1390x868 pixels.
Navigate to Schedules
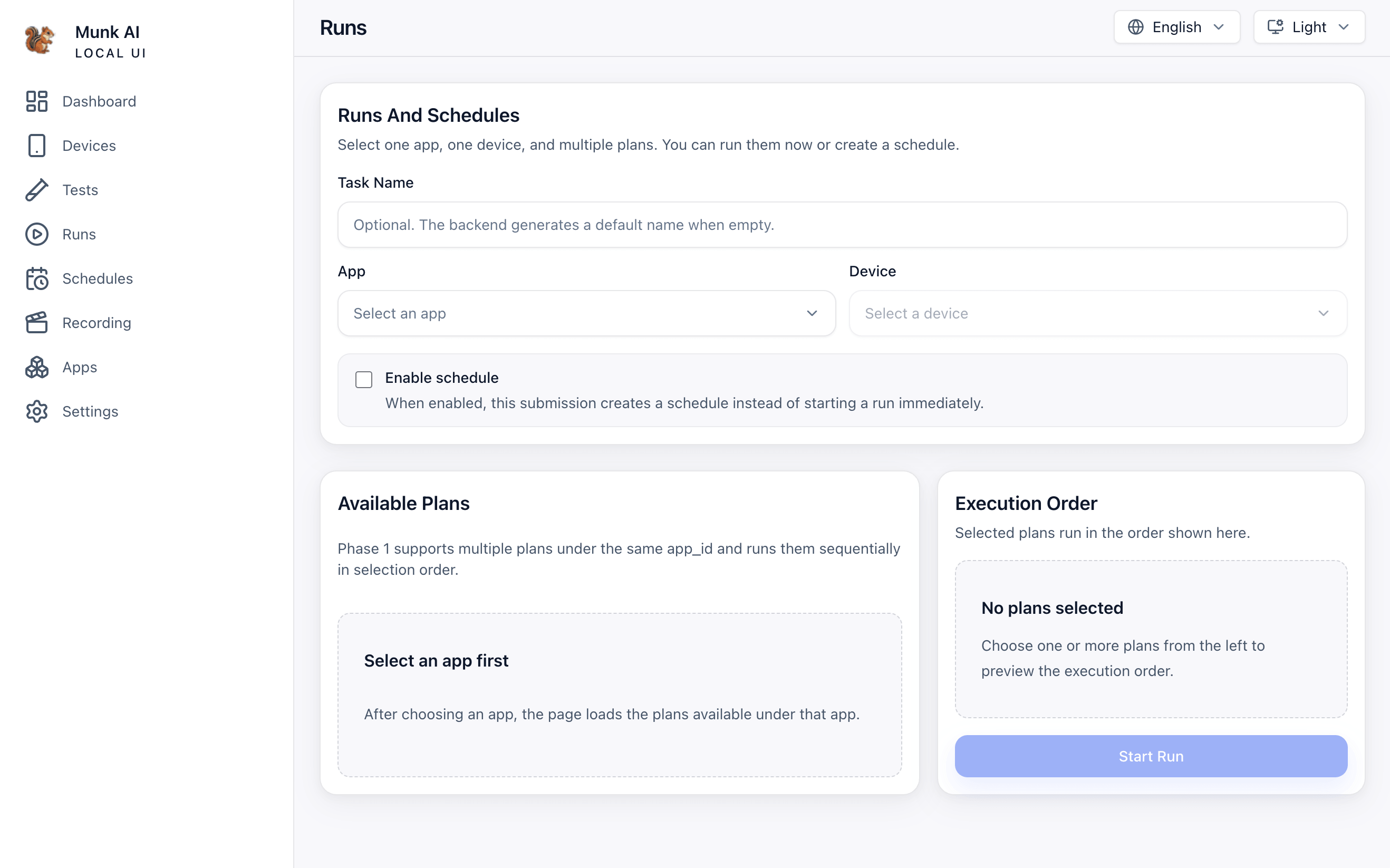pos(98,278)
